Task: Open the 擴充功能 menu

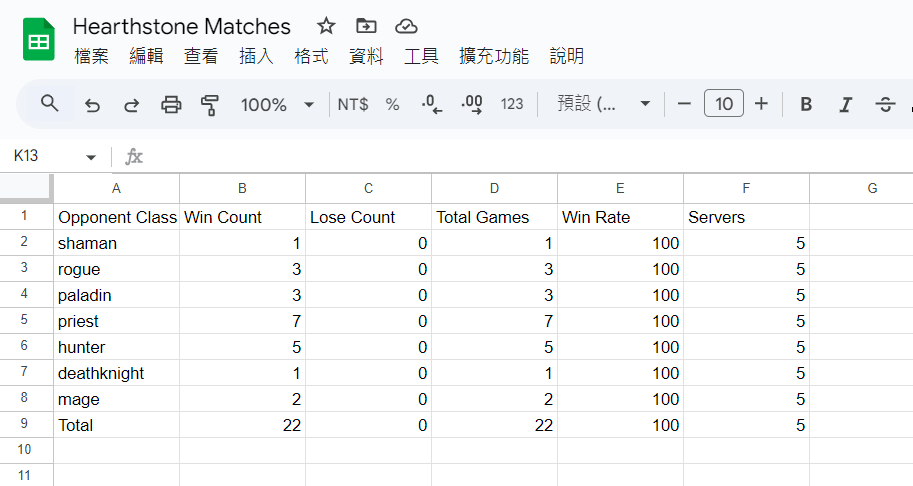Action: (494, 56)
